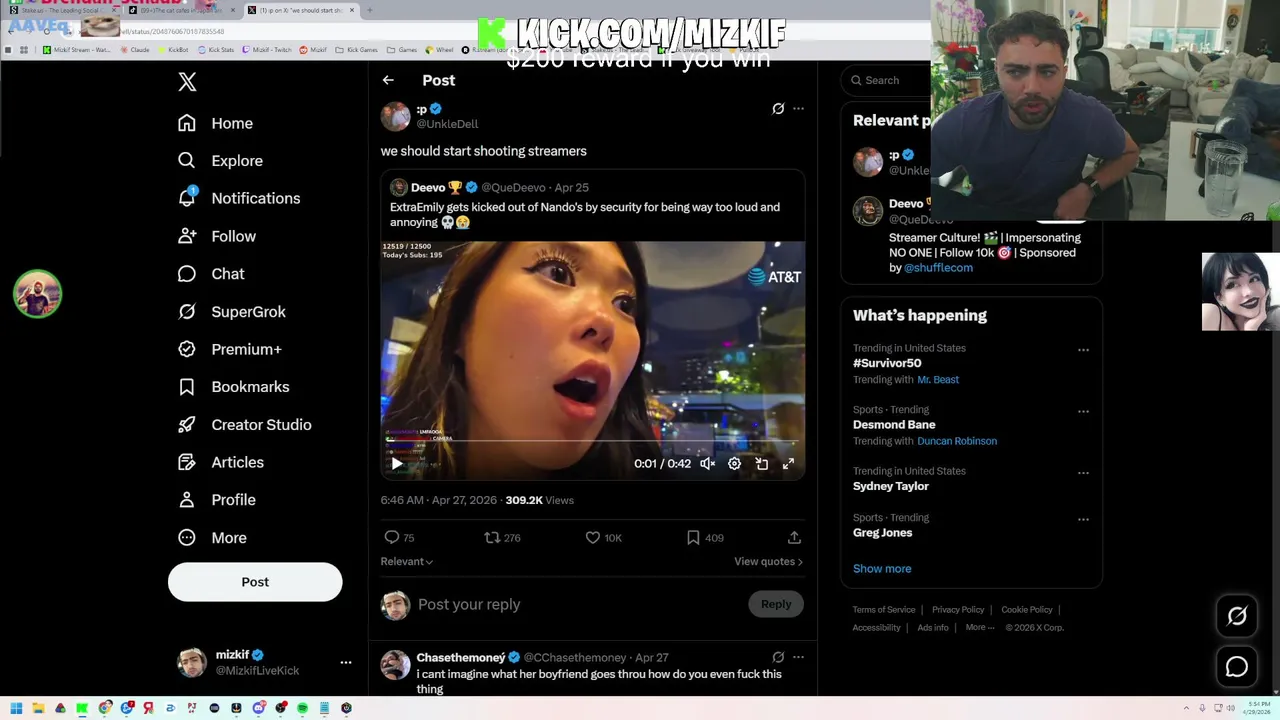Go back using the Post arrow

(388, 80)
